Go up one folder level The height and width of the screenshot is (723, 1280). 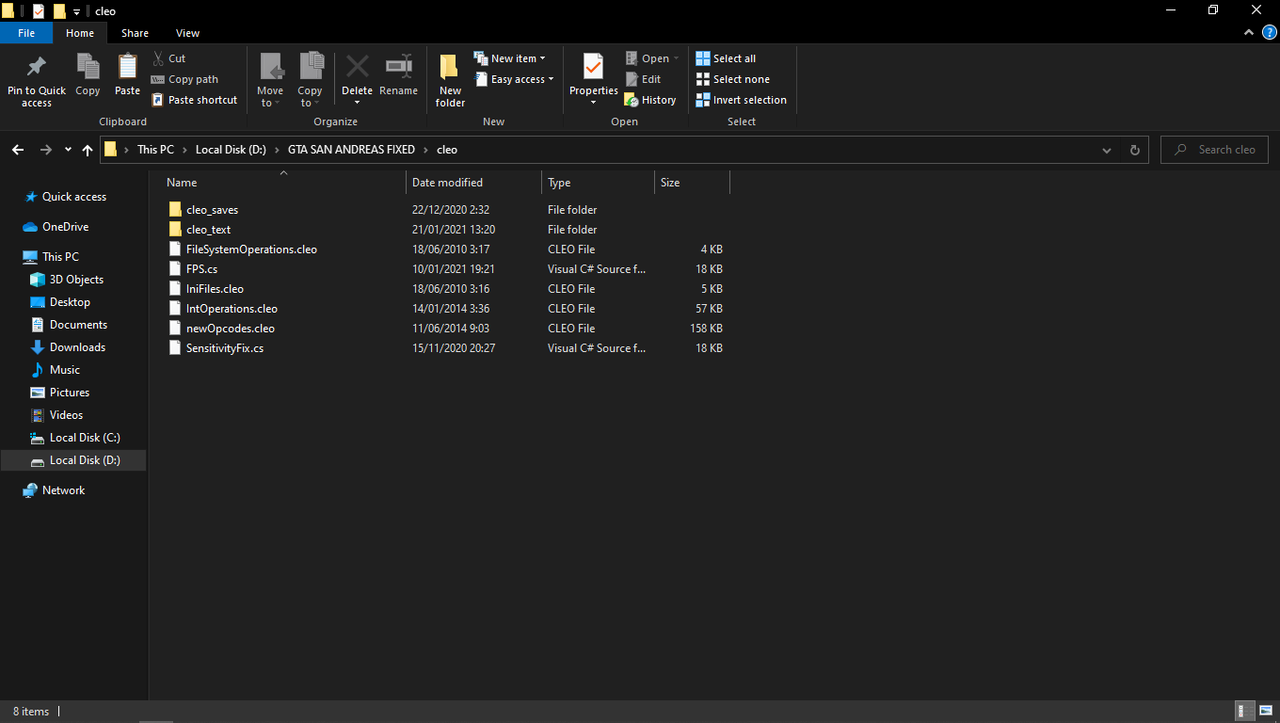tap(87, 150)
